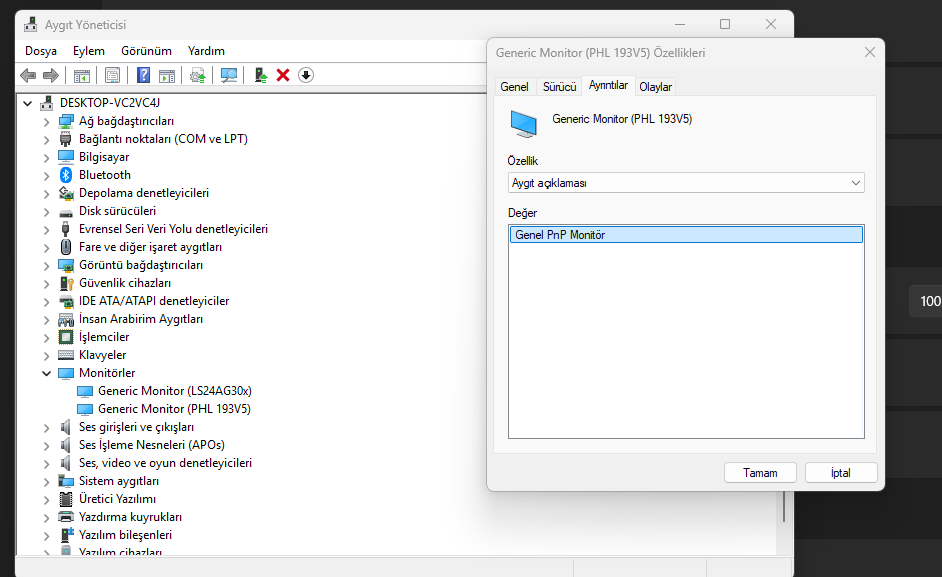Viewport: 942px width, 577px height.
Task: Click the İptal button
Action: [x=840, y=473]
